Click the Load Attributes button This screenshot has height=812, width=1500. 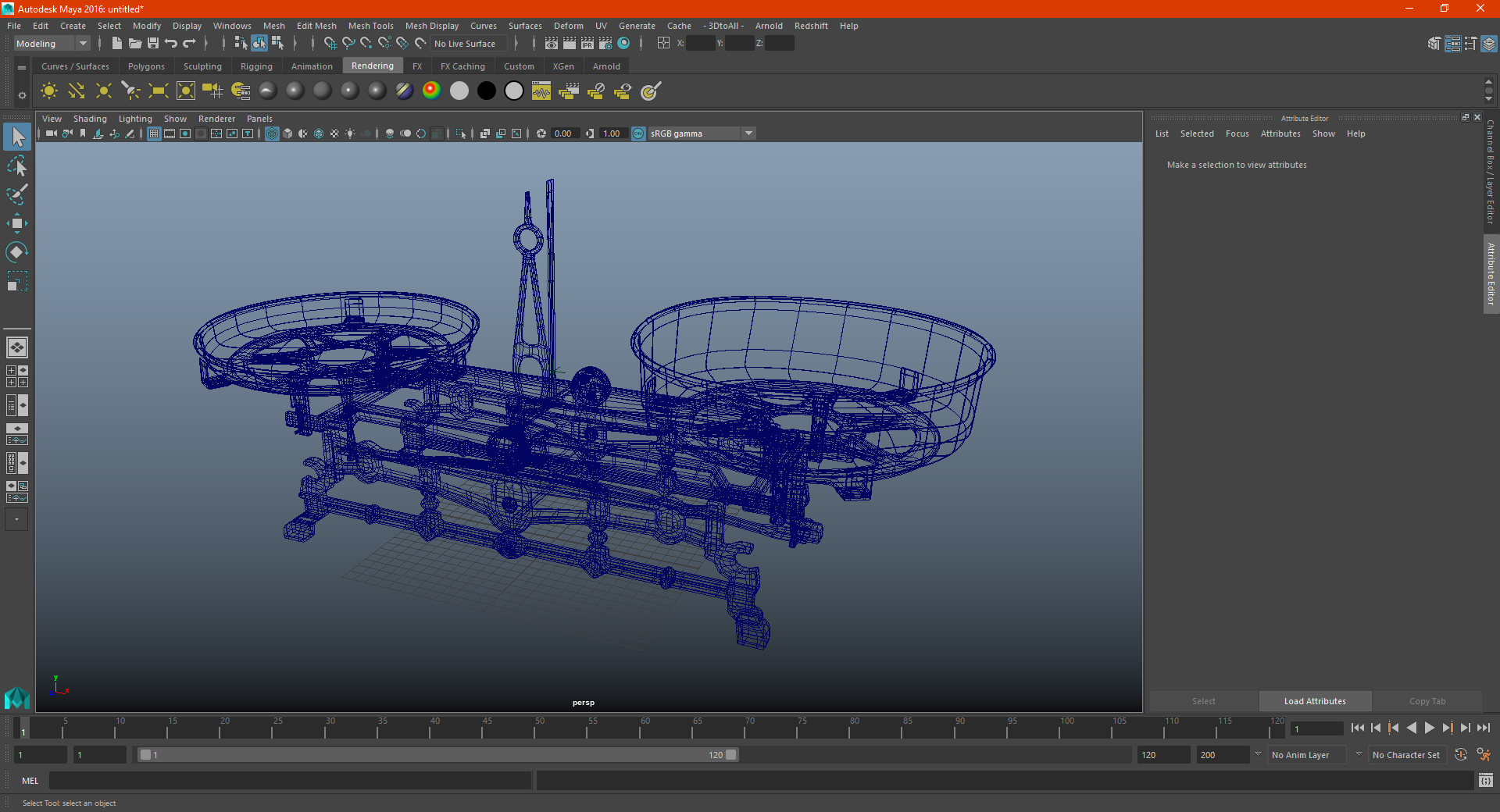pos(1315,701)
